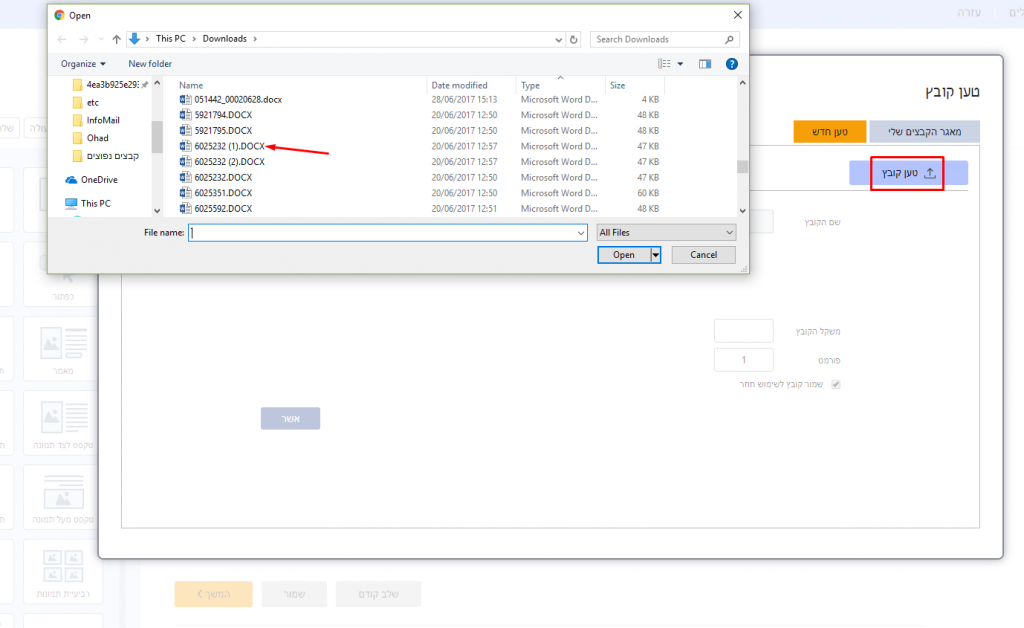Image resolution: width=1024 pixels, height=628 pixels.
Task: Select the file 6025232 (1).DOCX
Action: (x=229, y=146)
